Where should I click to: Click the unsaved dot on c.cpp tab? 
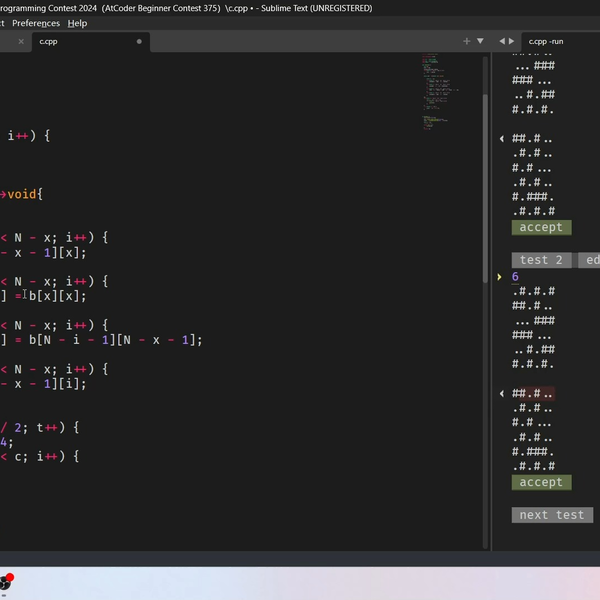point(139,42)
